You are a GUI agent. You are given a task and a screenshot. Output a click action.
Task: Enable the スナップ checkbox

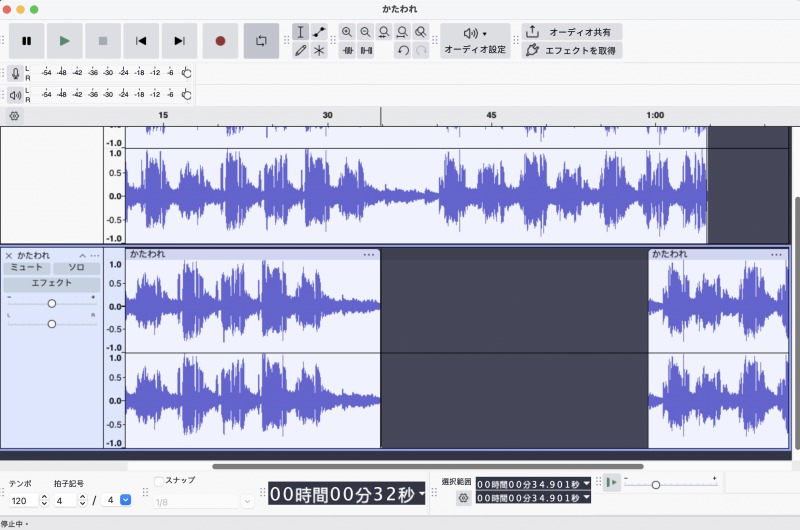159,481
